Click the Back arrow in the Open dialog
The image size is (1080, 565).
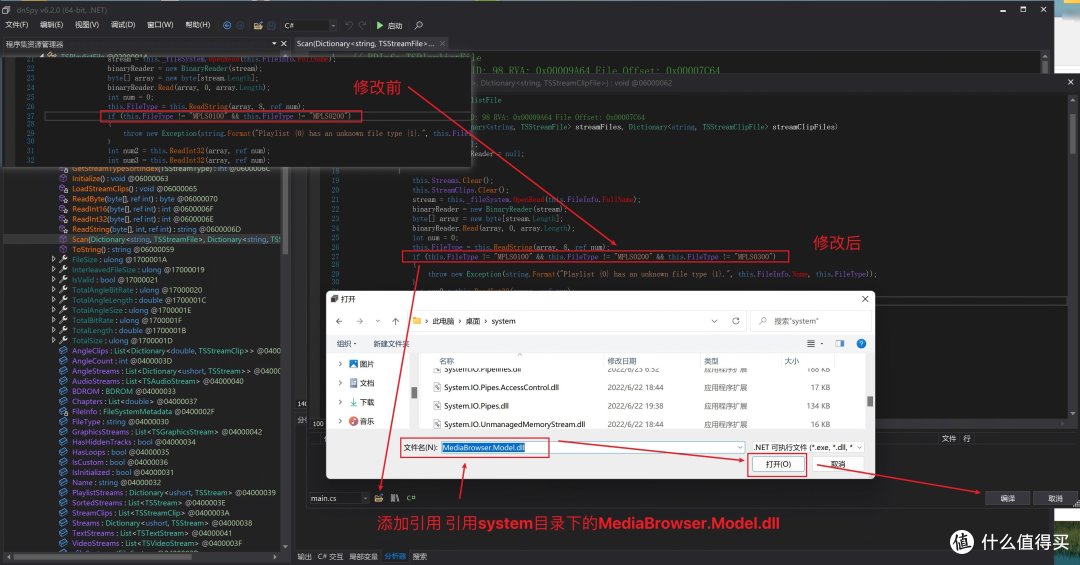pyautogui.click(x=339, y=321)
